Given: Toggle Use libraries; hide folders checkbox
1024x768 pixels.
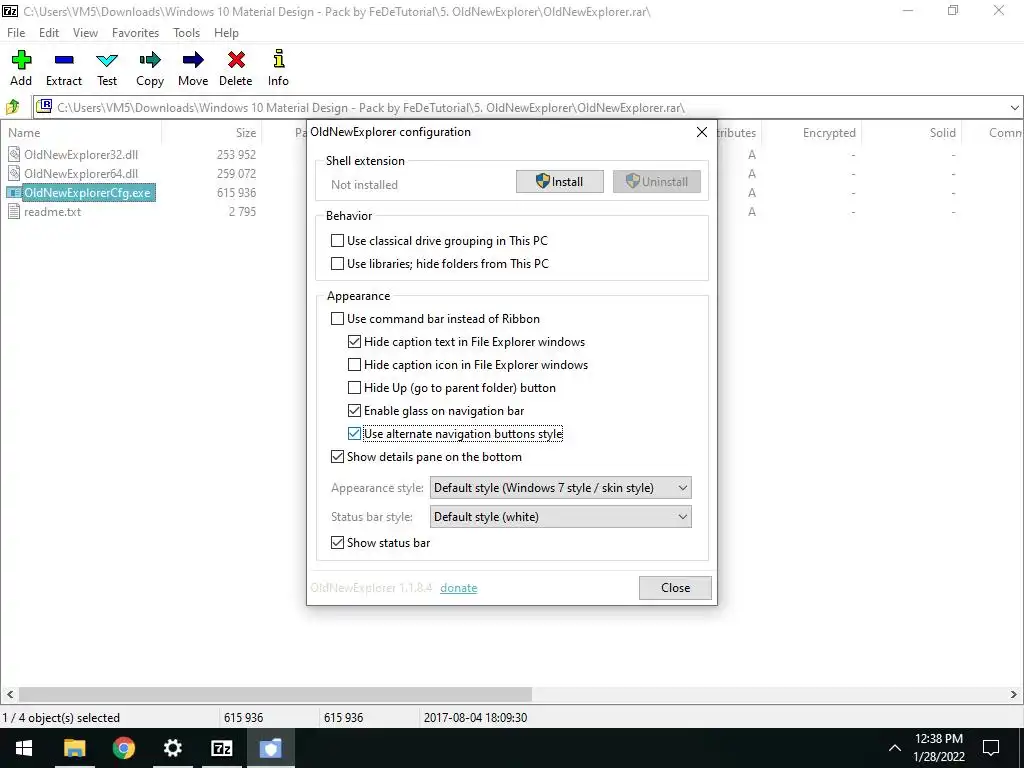Looking at the screenshot, I should [338, 264].
